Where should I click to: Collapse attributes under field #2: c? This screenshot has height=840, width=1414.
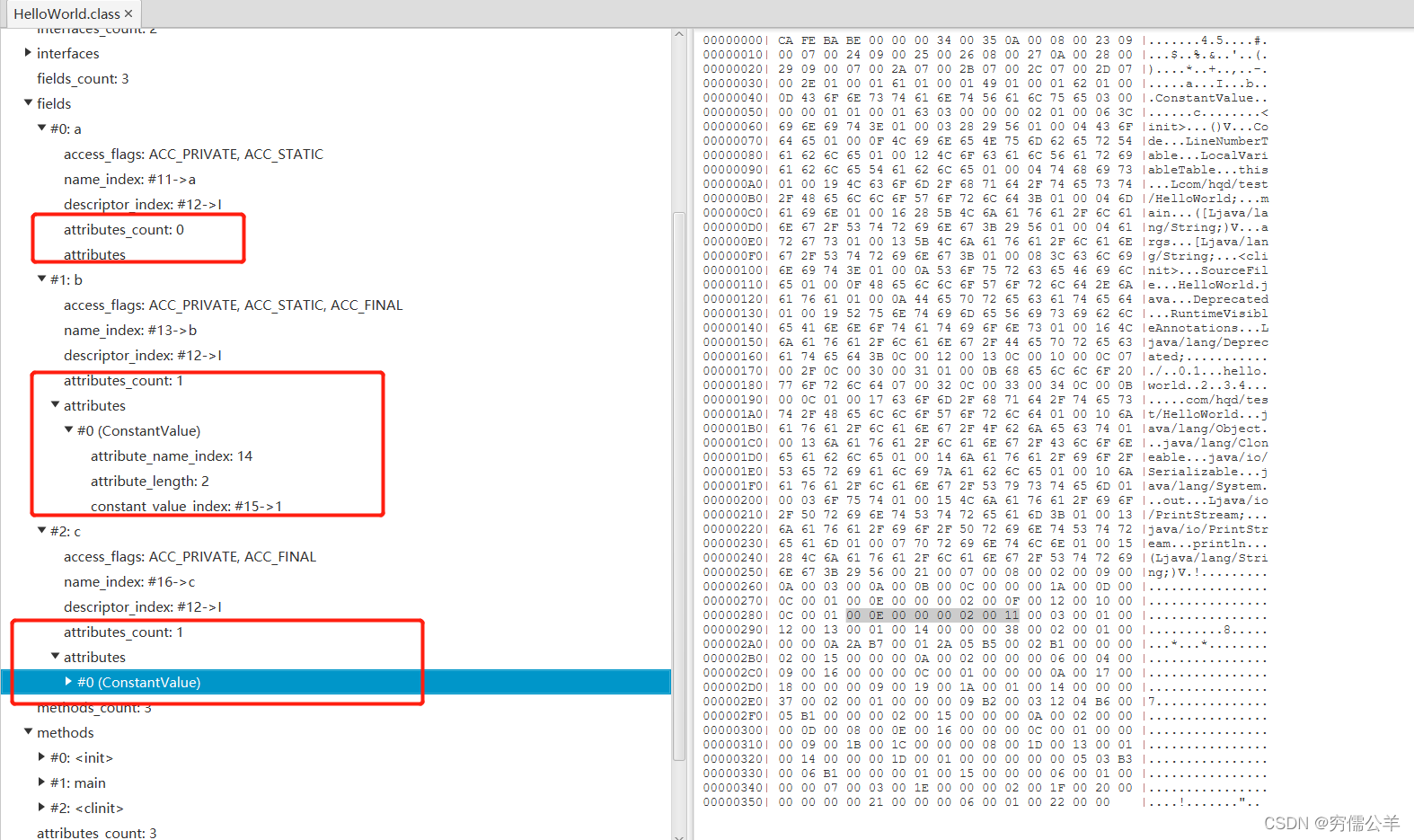pos(55,657)
